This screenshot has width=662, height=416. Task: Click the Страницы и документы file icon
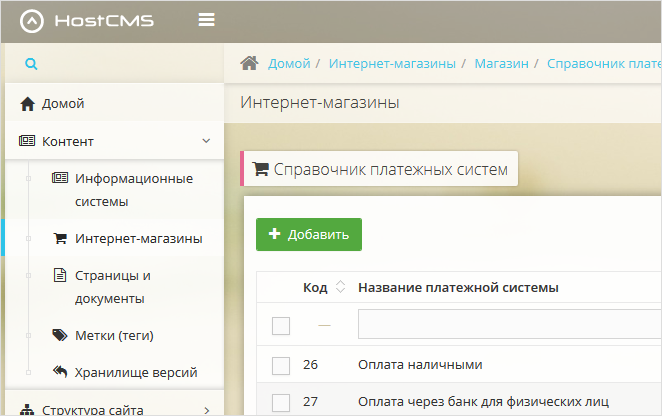point(59,275)
